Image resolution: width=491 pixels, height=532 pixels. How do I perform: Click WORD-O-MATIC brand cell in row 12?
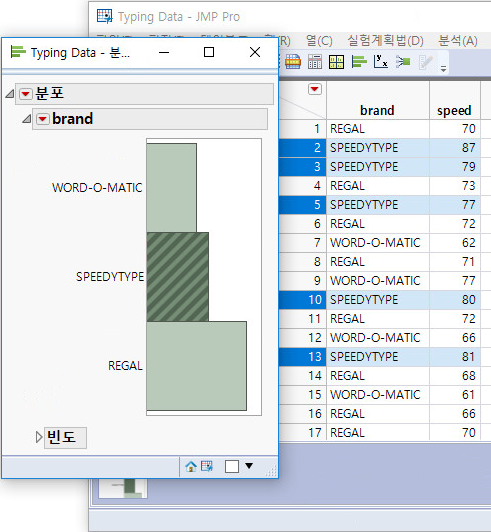coord(378,338)
